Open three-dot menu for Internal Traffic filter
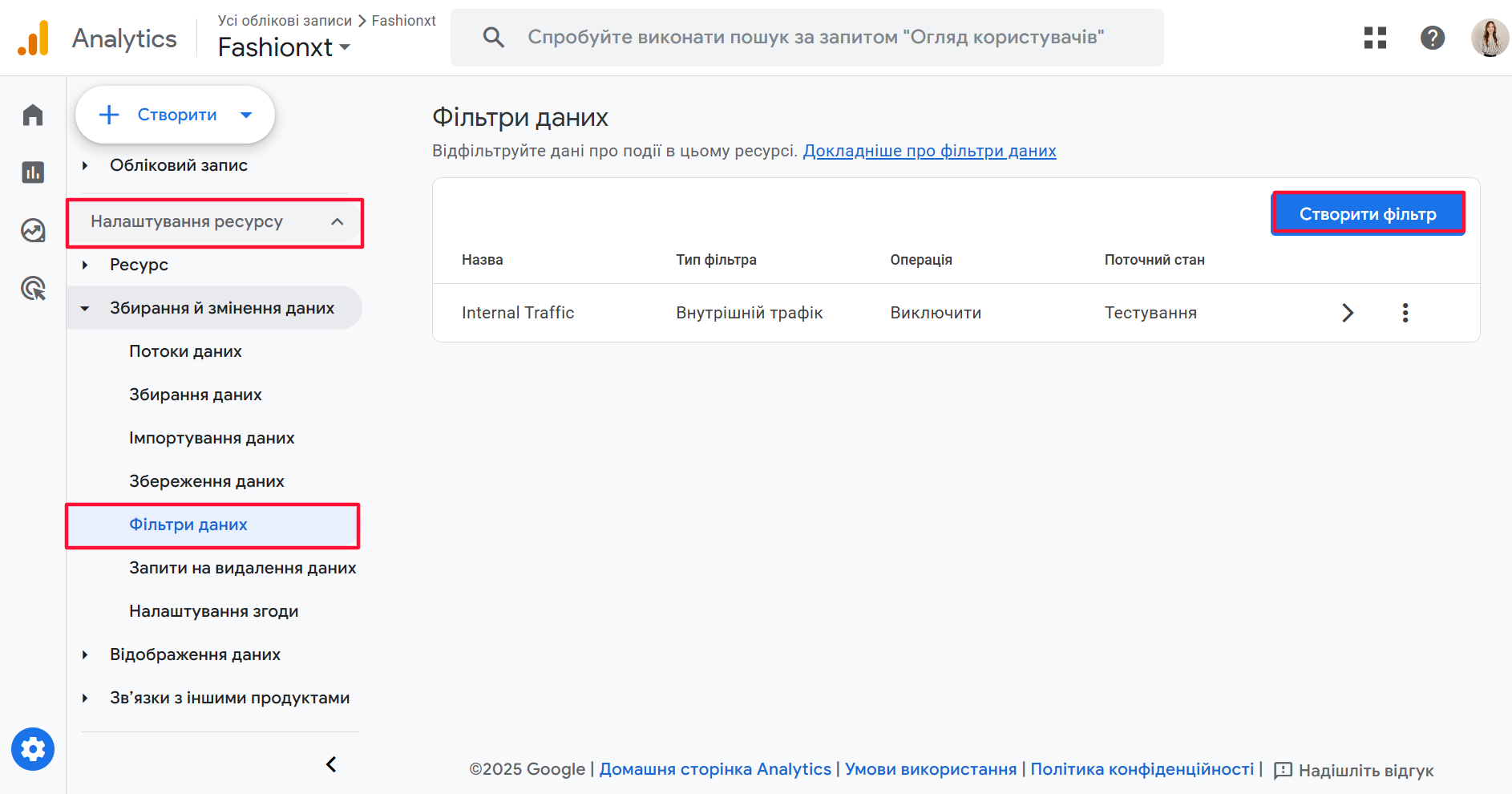The height and width of the screenshot is (794, 1512). (1405, 313)
